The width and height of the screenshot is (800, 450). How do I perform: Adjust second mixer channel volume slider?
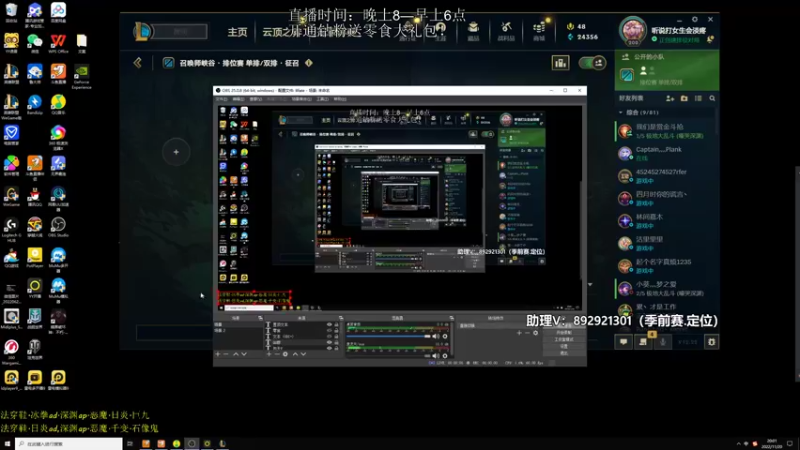point(388,356)
